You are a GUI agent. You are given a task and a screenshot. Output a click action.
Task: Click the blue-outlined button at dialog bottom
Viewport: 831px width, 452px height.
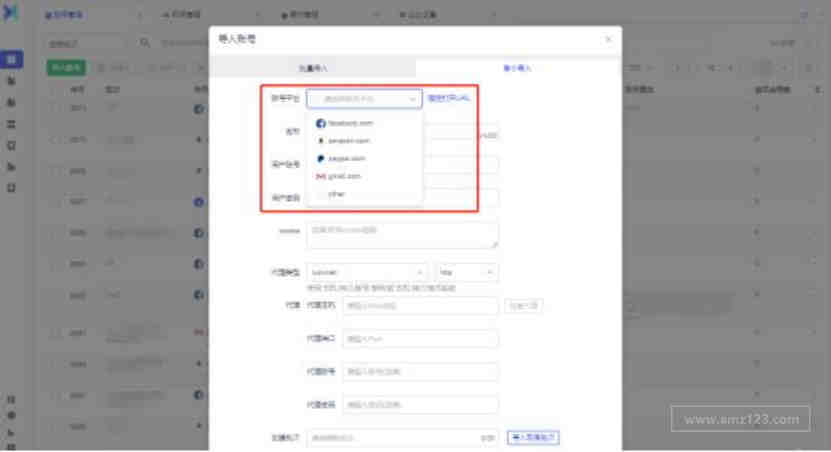click(533, 437)
